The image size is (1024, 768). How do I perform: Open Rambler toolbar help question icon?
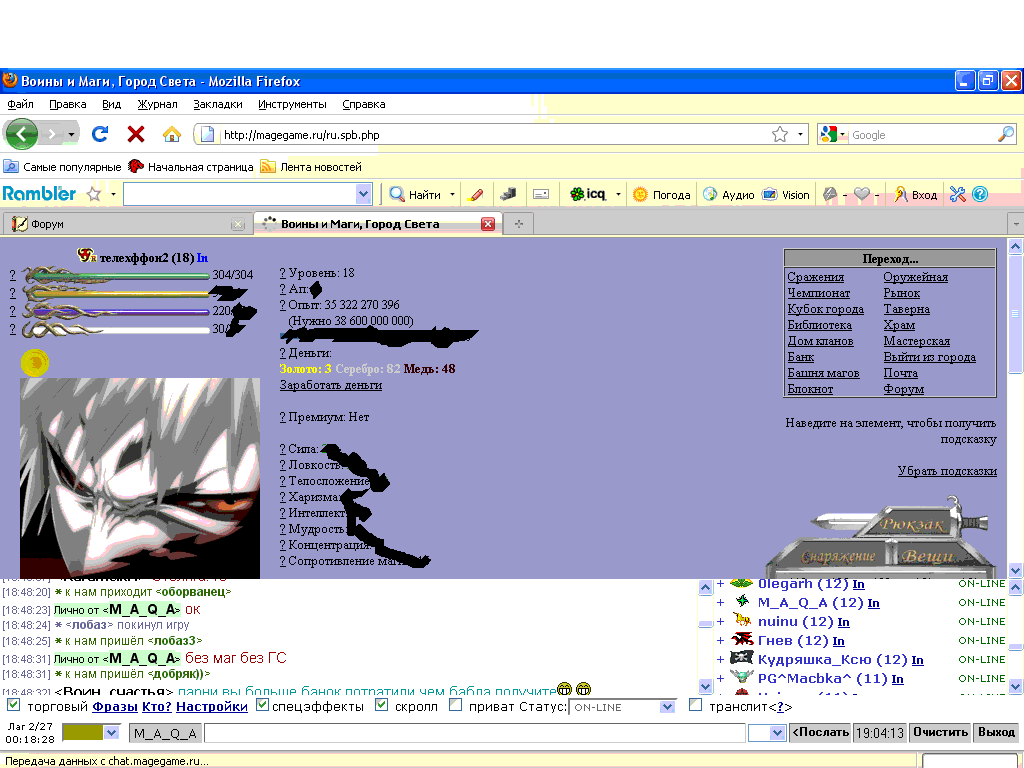point(980,194)
